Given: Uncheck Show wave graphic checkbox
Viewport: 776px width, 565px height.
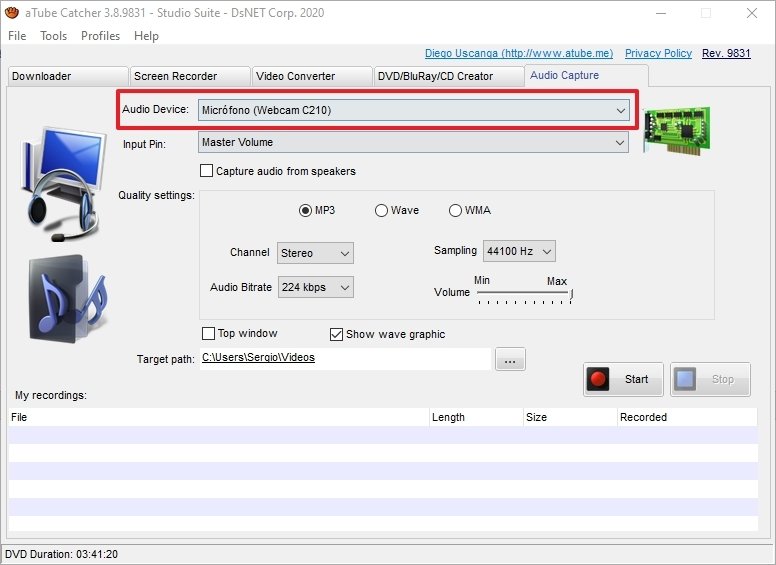Looking at the screenshot, I should (x=336, y=334).
